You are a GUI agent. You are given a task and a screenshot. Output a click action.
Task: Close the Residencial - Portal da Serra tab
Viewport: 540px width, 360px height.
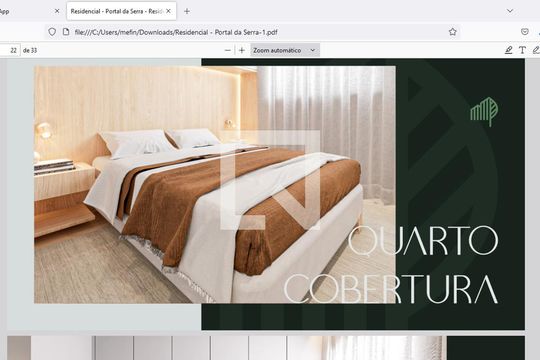168,11
